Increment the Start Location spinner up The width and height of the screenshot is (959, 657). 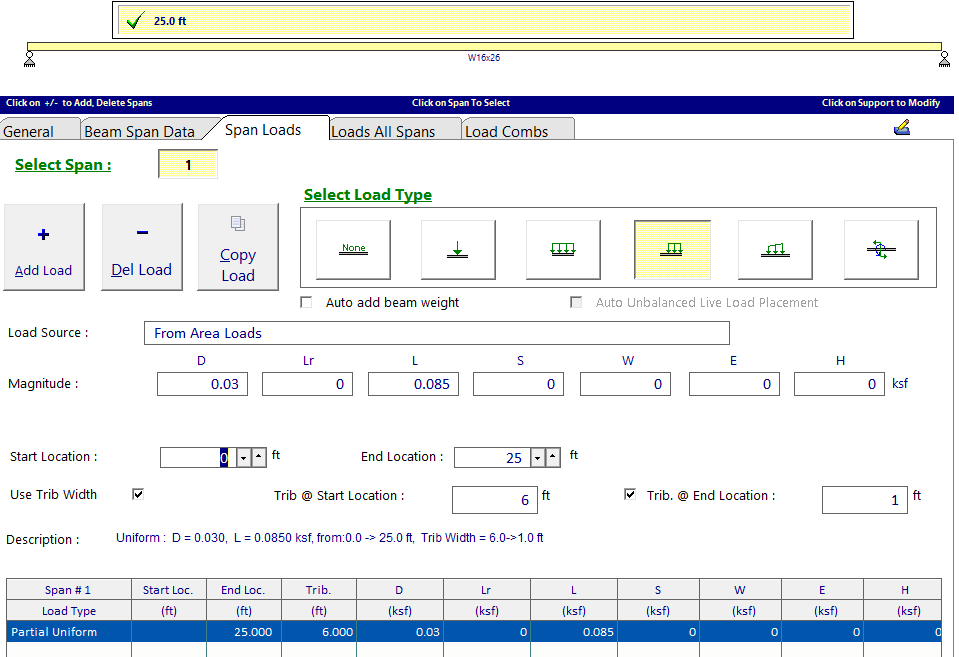(259, 458)
